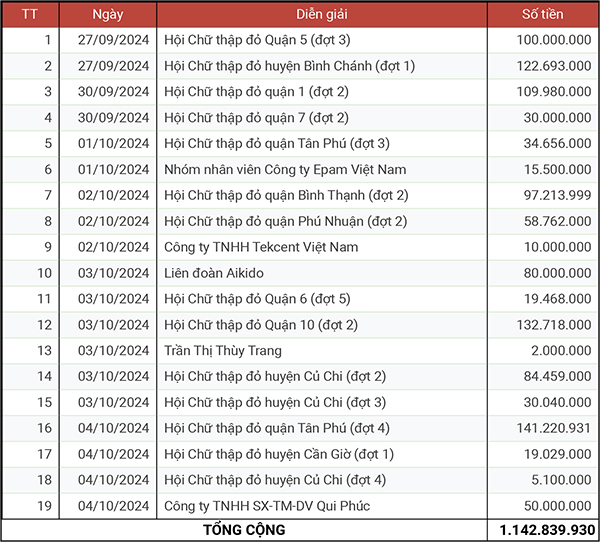Click 'Hội Chữ thập đỏ Quận 10 (đợt 2)'
The width and height of the screenshot is (600, 542).
tap(261, 325)
